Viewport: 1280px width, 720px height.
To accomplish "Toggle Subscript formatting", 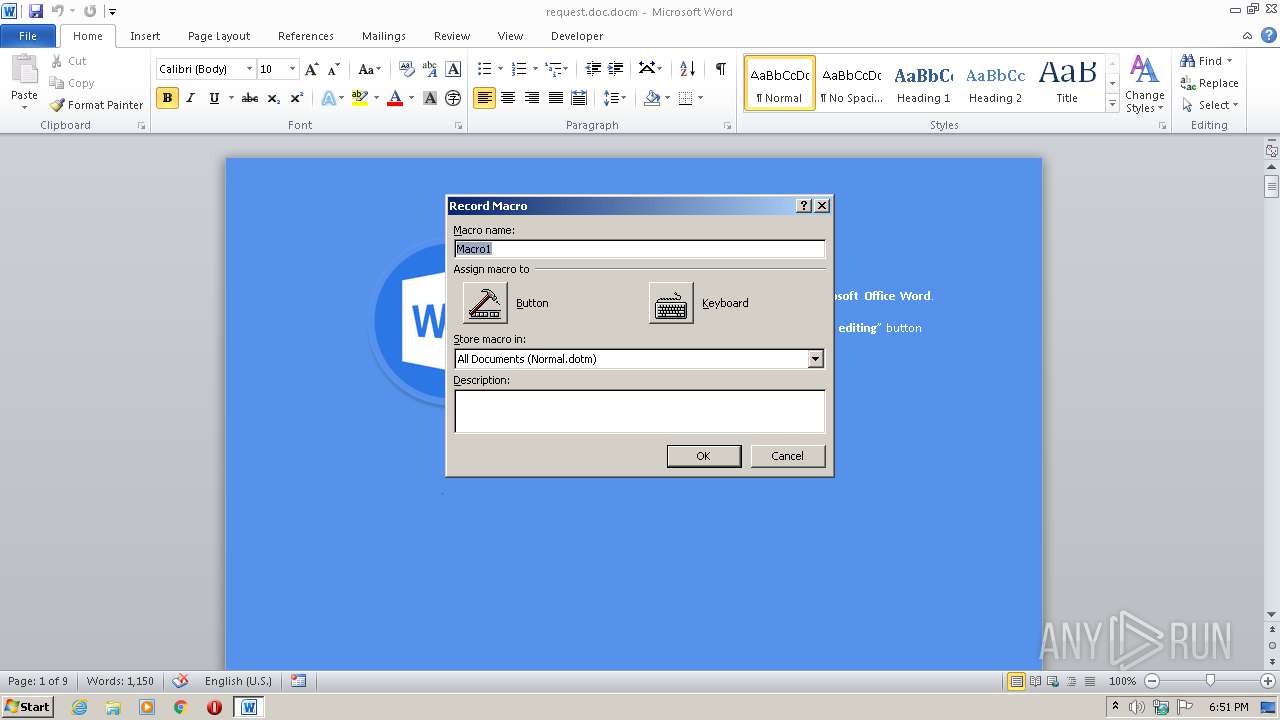I will click(x=274, y=98).
